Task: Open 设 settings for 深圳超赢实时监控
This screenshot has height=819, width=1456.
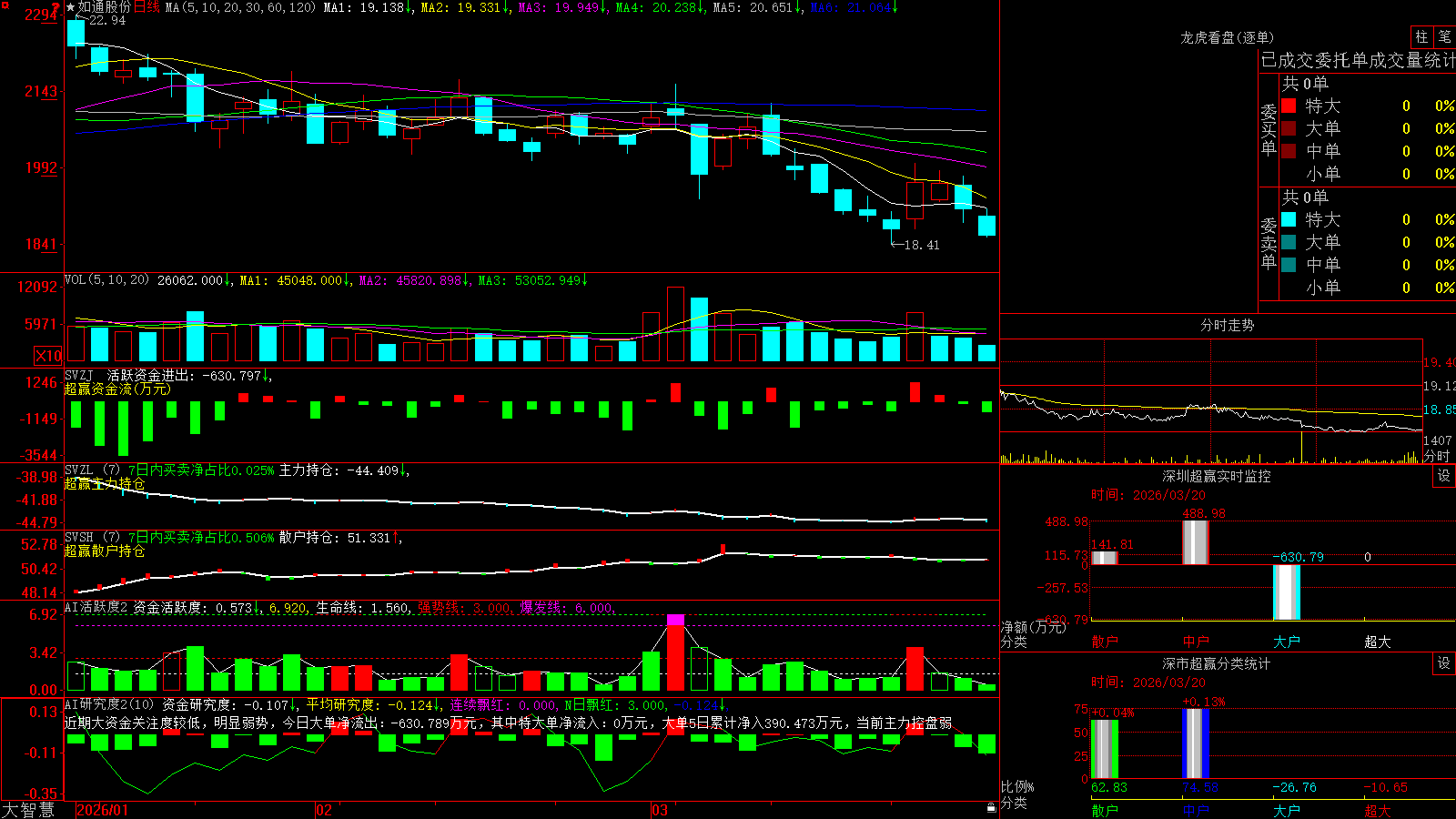Action: click(1444, 476)
